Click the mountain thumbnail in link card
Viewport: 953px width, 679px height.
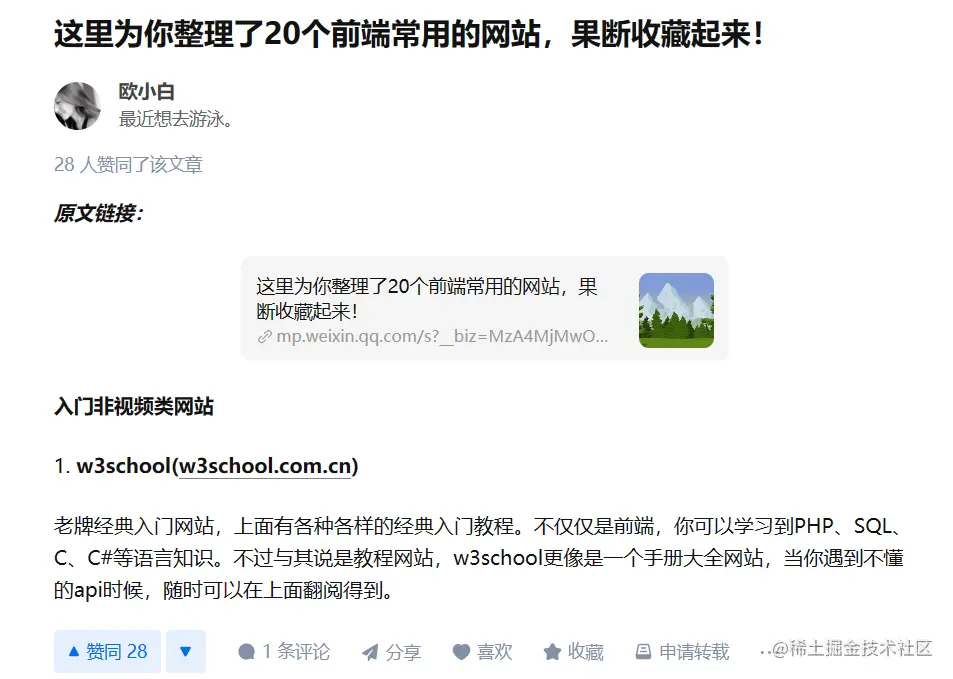[x=676, y=310]
